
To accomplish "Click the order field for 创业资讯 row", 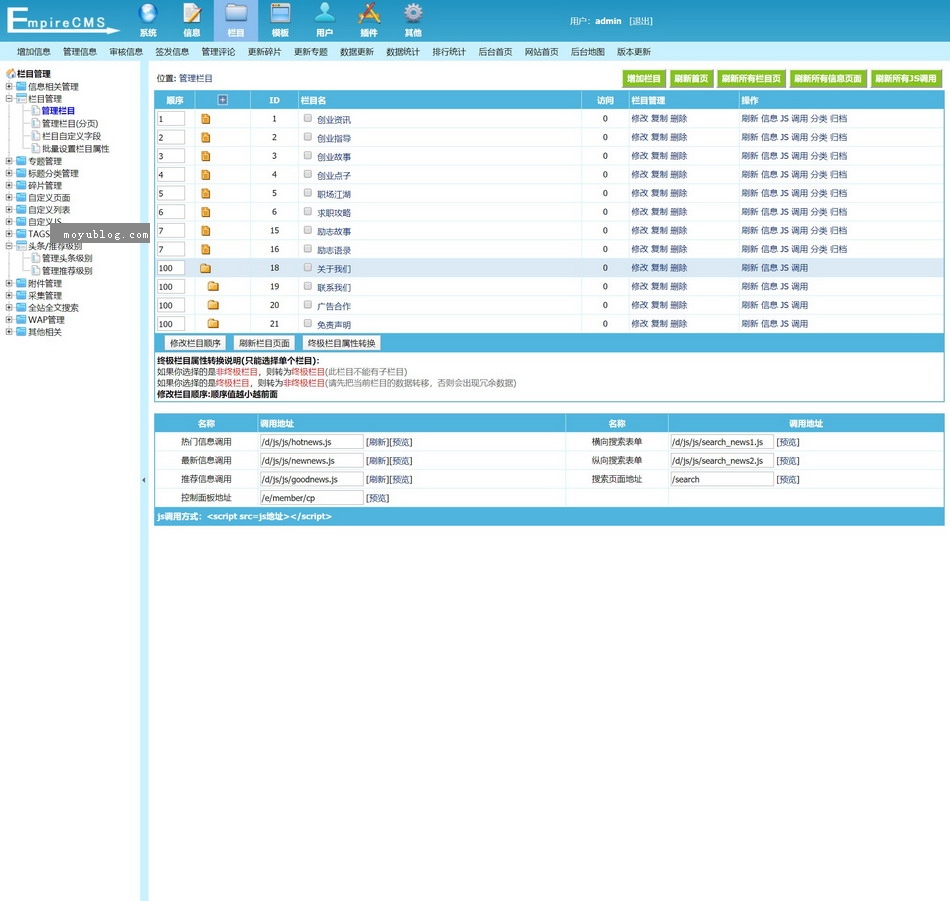I will 171,119.
